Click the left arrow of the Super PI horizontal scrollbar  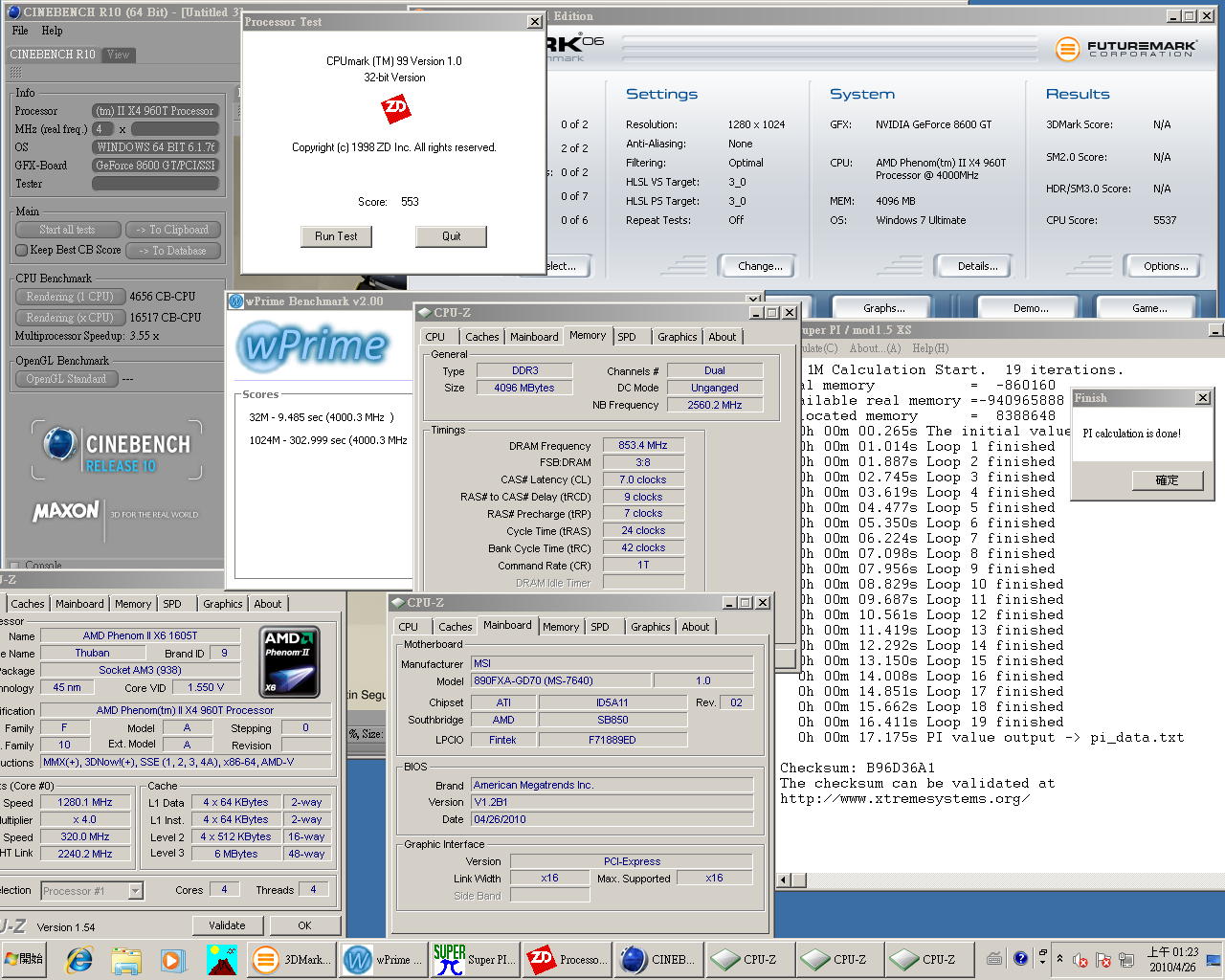785,880
